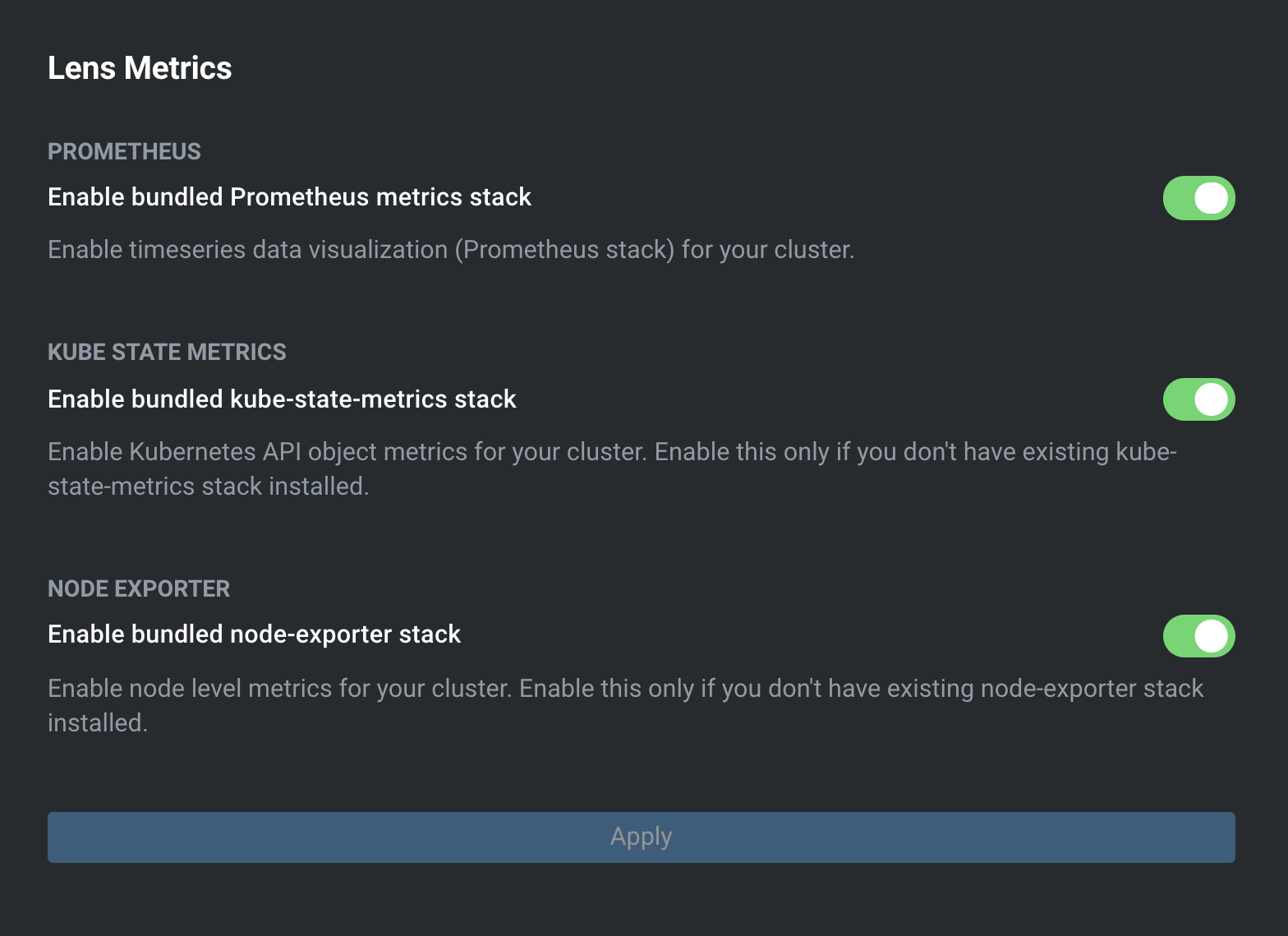The image size is (1288, 936).
Task: Click the PROMETHEUS section heading
Action: [x=124, y=152]
